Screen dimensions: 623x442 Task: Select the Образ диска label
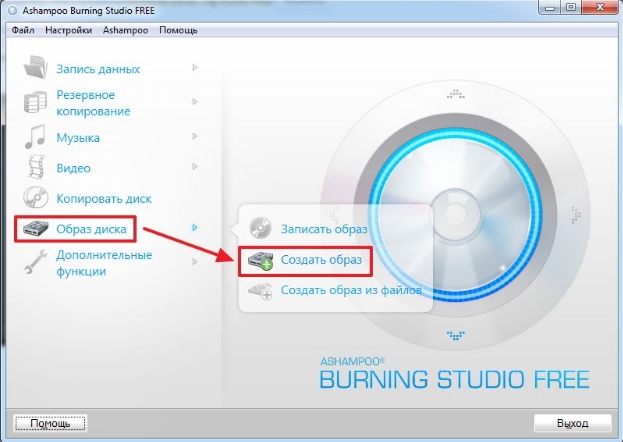click(91, 229)
